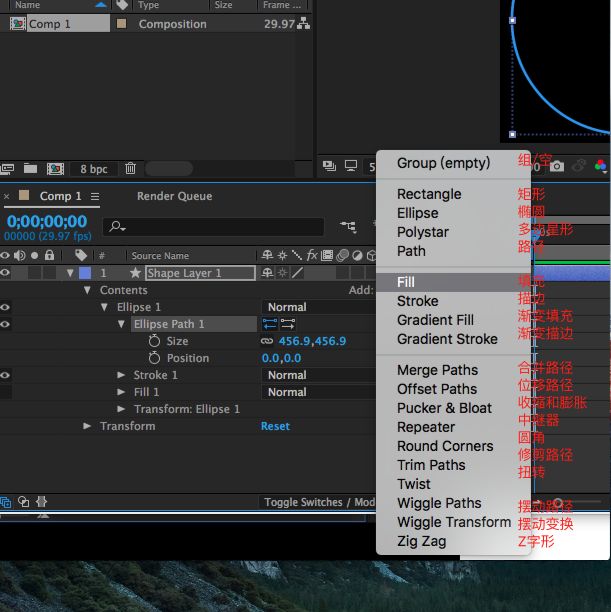The width and height of the screenshot is (611, 612).
Task: Toggle the Size stopwatch keyframe icon
Action: click(x=154, y=341)
